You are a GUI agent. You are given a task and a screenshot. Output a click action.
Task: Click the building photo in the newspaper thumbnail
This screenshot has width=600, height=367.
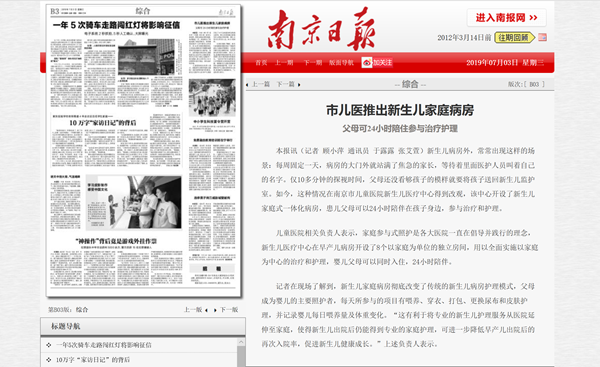click(x=146, y=57)
